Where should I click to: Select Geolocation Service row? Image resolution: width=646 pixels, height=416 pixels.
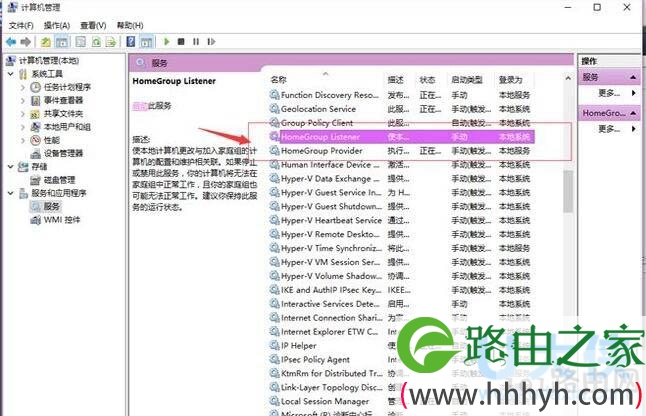point(400,109)
